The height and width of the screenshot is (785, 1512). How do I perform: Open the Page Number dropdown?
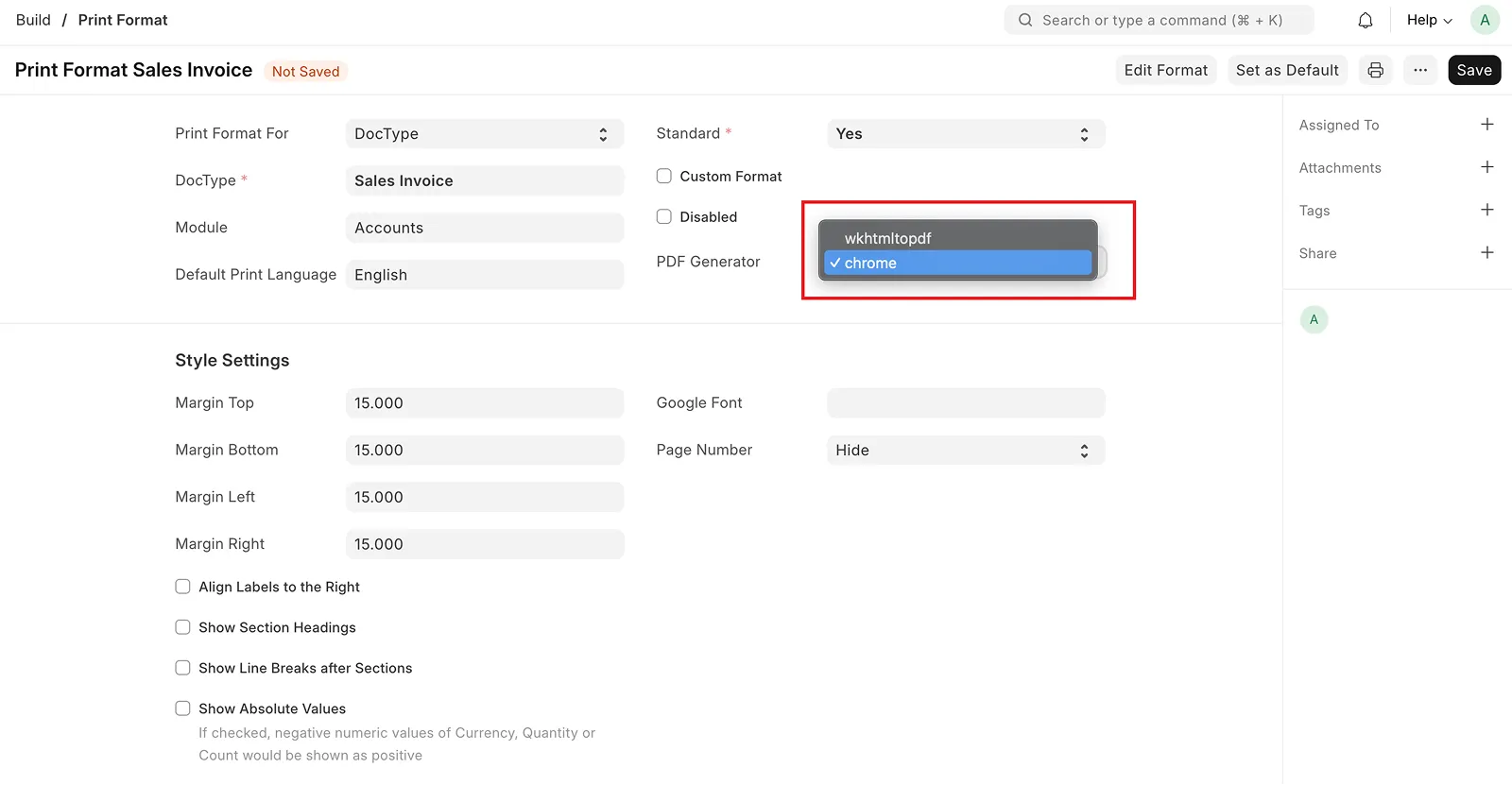pyautogui.click(x=965, y=451)
